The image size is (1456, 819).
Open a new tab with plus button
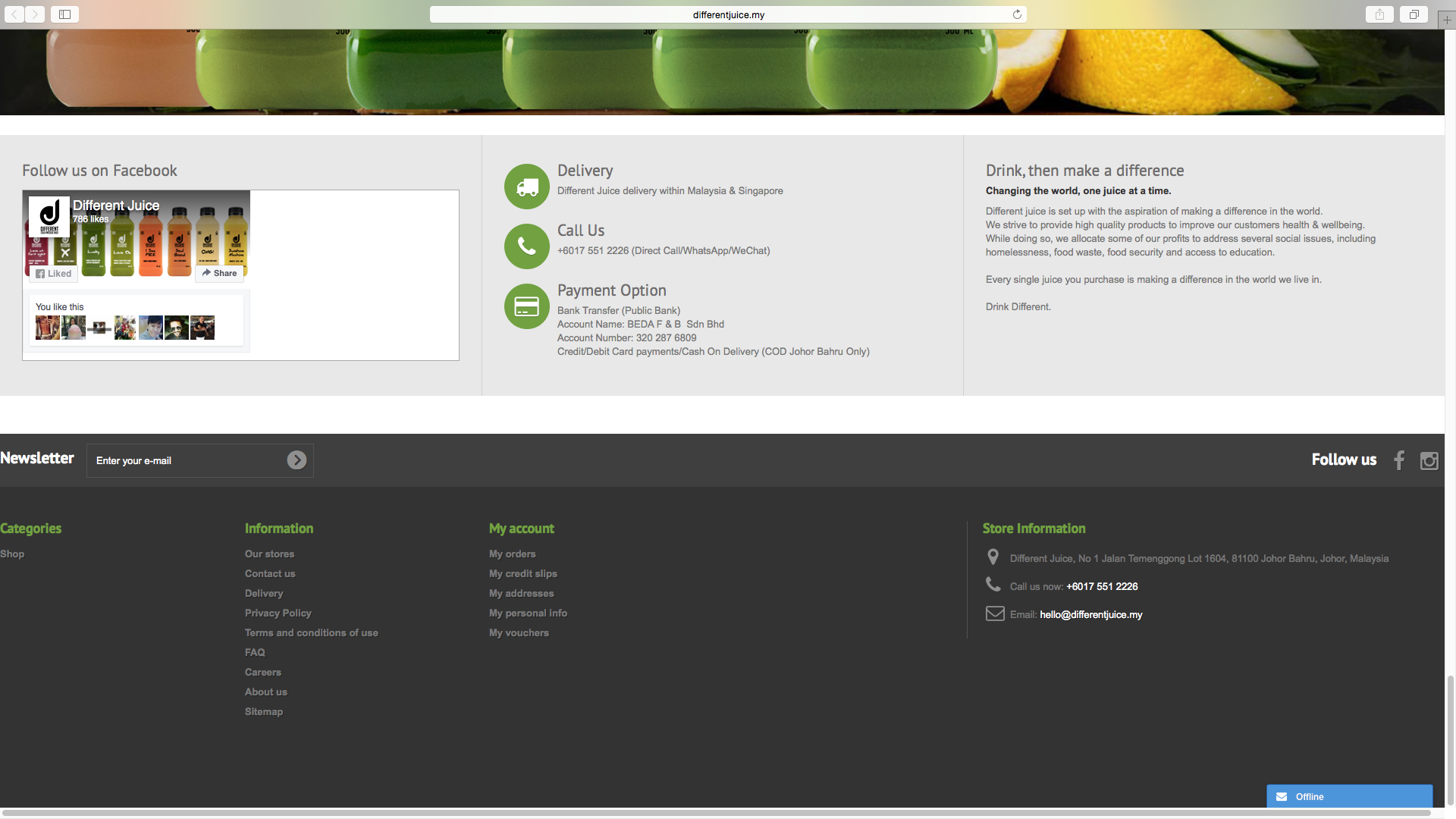[1447, 20]
